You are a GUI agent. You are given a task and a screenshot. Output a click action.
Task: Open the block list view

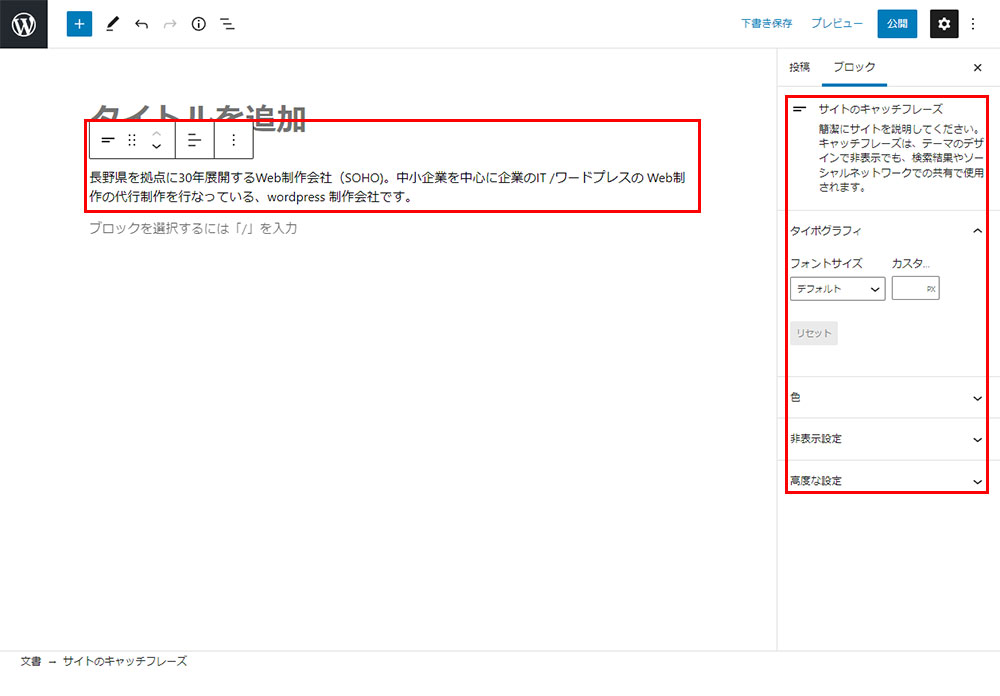[228, 24]
